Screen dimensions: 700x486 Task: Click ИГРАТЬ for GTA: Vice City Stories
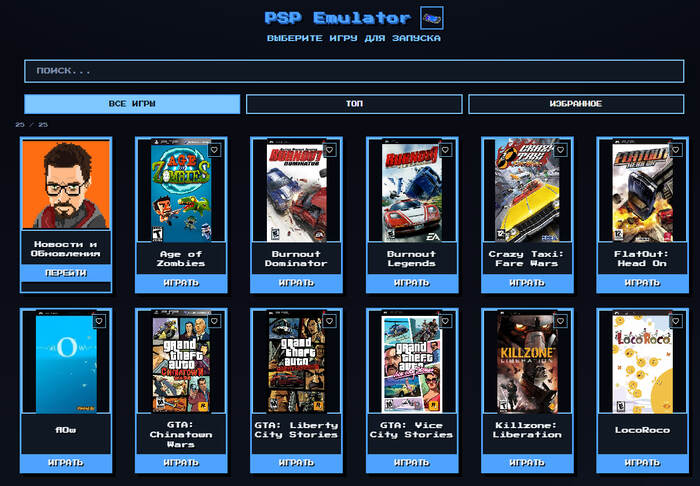click(412, 463)
